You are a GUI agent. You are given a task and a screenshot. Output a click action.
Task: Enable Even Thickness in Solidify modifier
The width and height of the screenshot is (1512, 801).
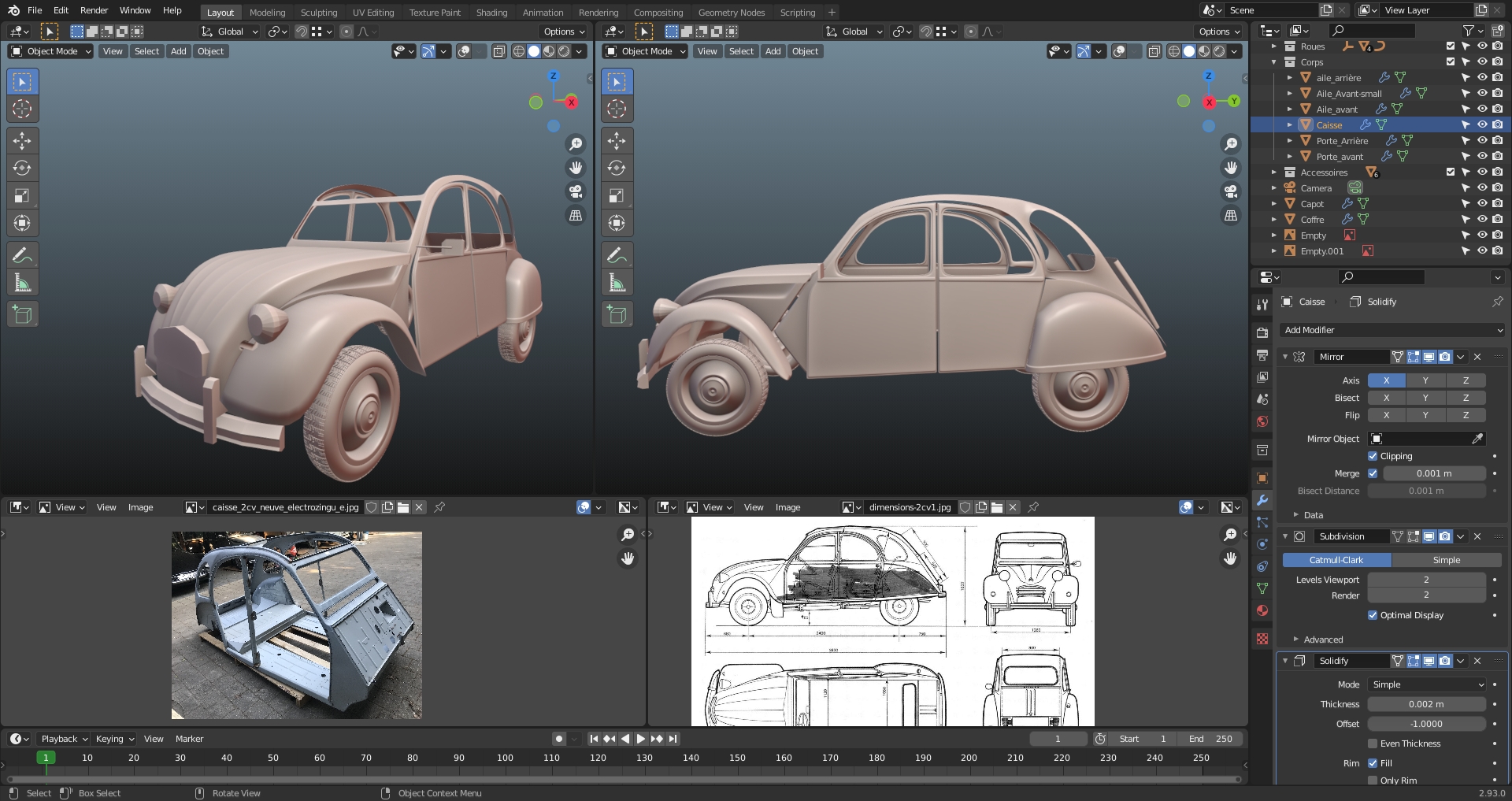point(1373,744)
